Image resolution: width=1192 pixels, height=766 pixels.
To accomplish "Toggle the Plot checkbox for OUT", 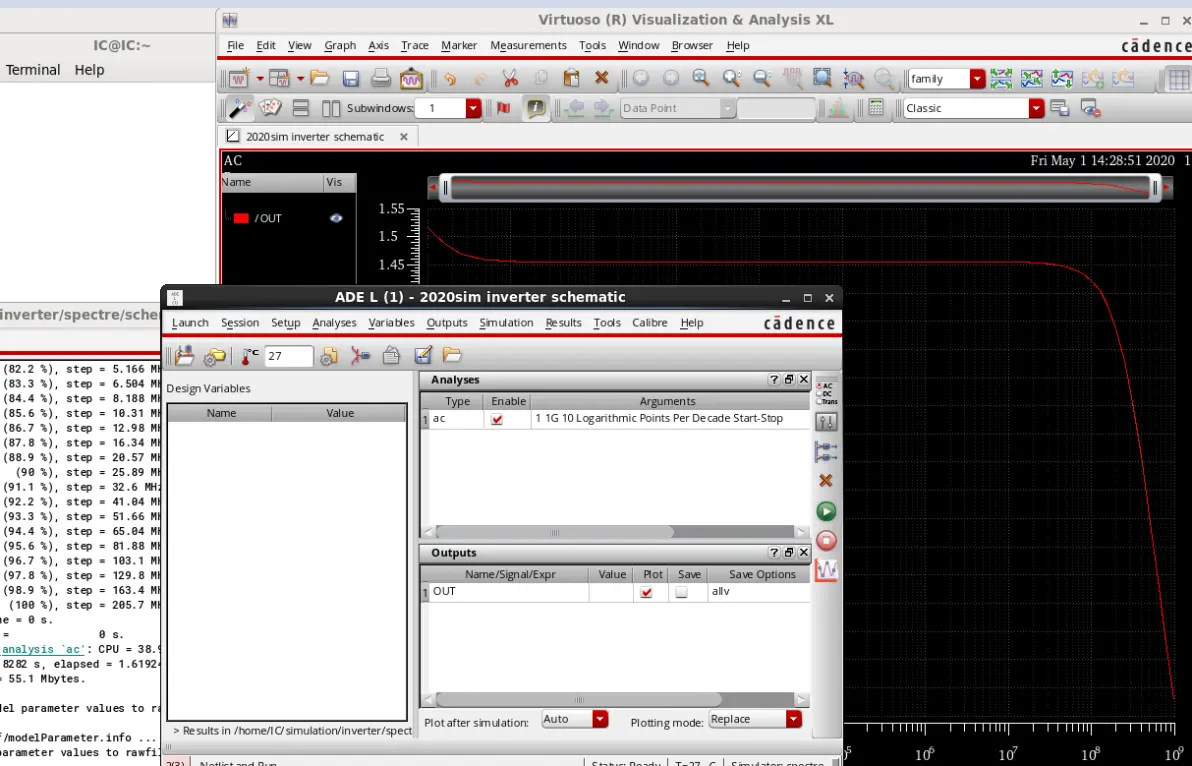I will [x=646, y=592].
